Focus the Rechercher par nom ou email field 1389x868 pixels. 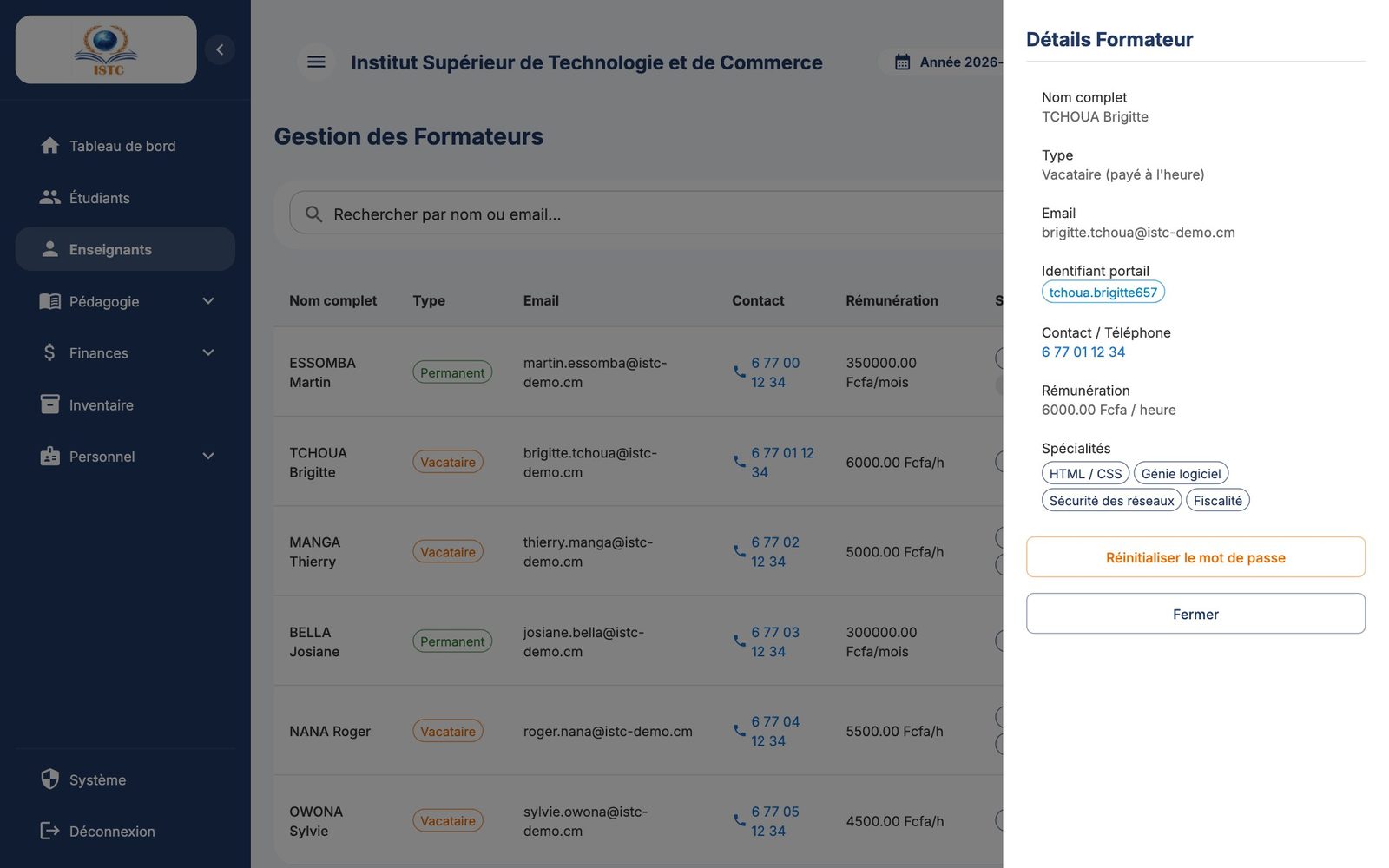(x=647, y=214)
